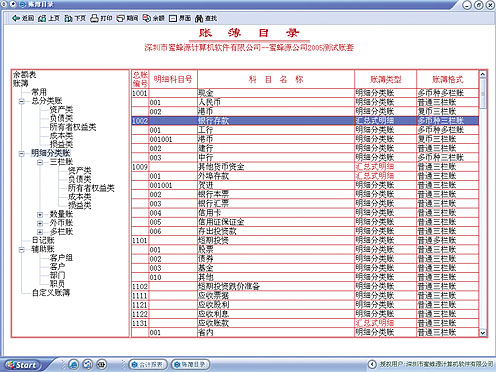The image size is (496, 372).
Task: Open 查找 search binoculars icon
Action: [199, 18]
